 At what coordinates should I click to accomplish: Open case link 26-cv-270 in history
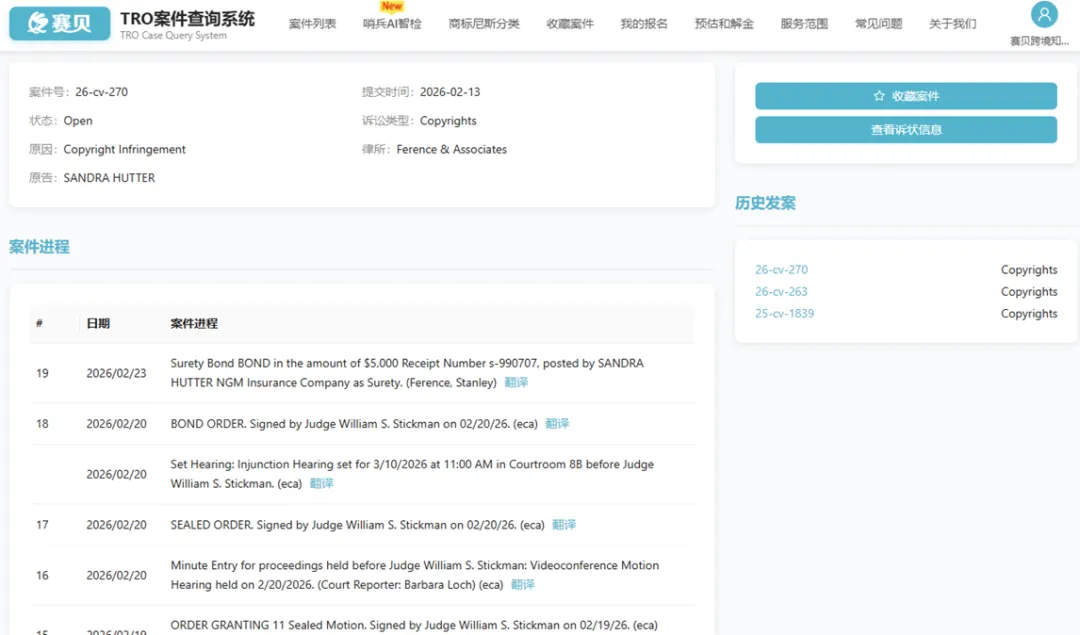click(x=781, y=270)
